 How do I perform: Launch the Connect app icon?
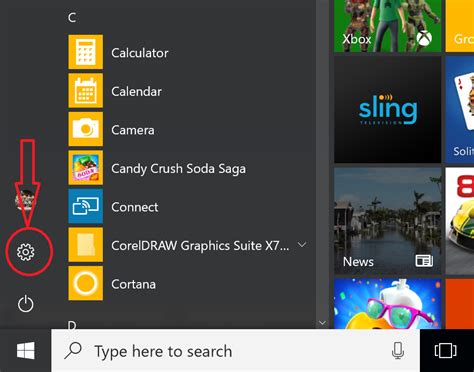click(x=86, y=206)
